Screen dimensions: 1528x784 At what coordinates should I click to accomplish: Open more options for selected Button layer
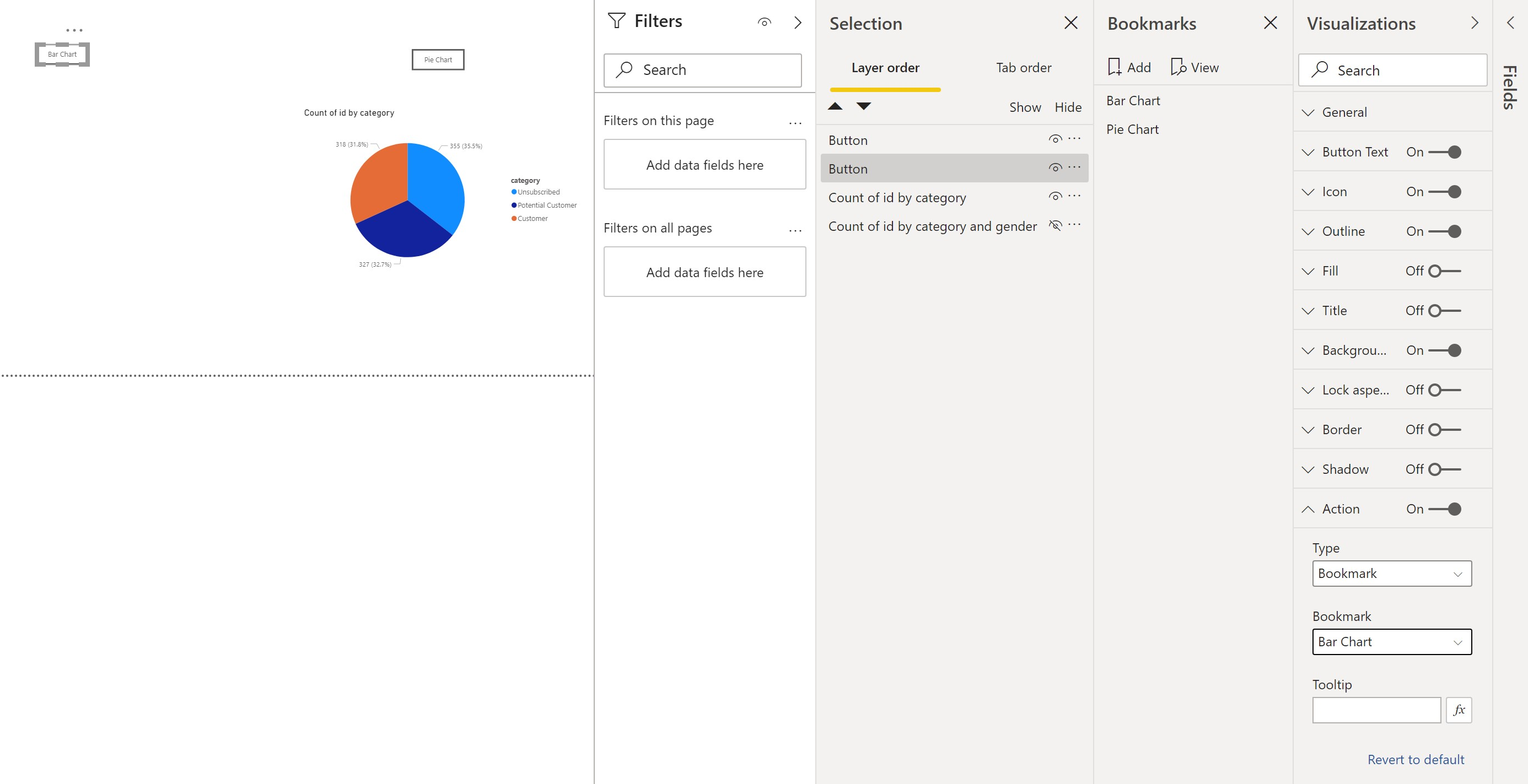click(x=1074, y=167)
